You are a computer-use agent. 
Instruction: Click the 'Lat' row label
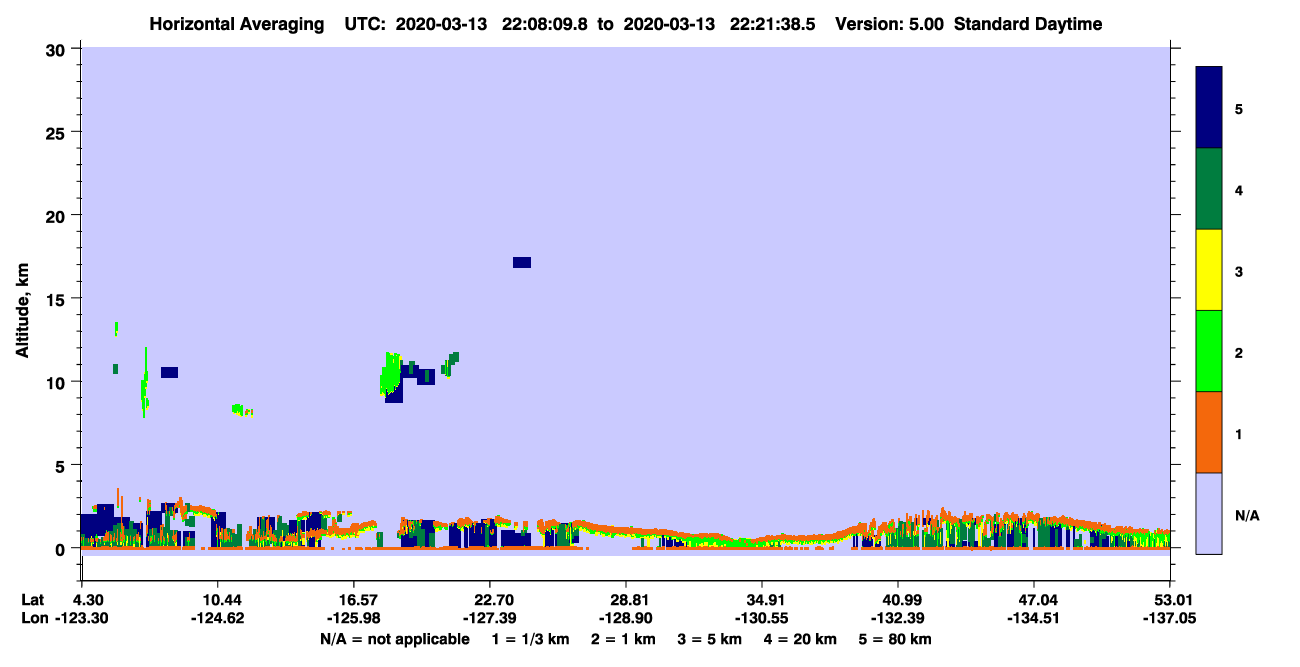click(32, 600)
